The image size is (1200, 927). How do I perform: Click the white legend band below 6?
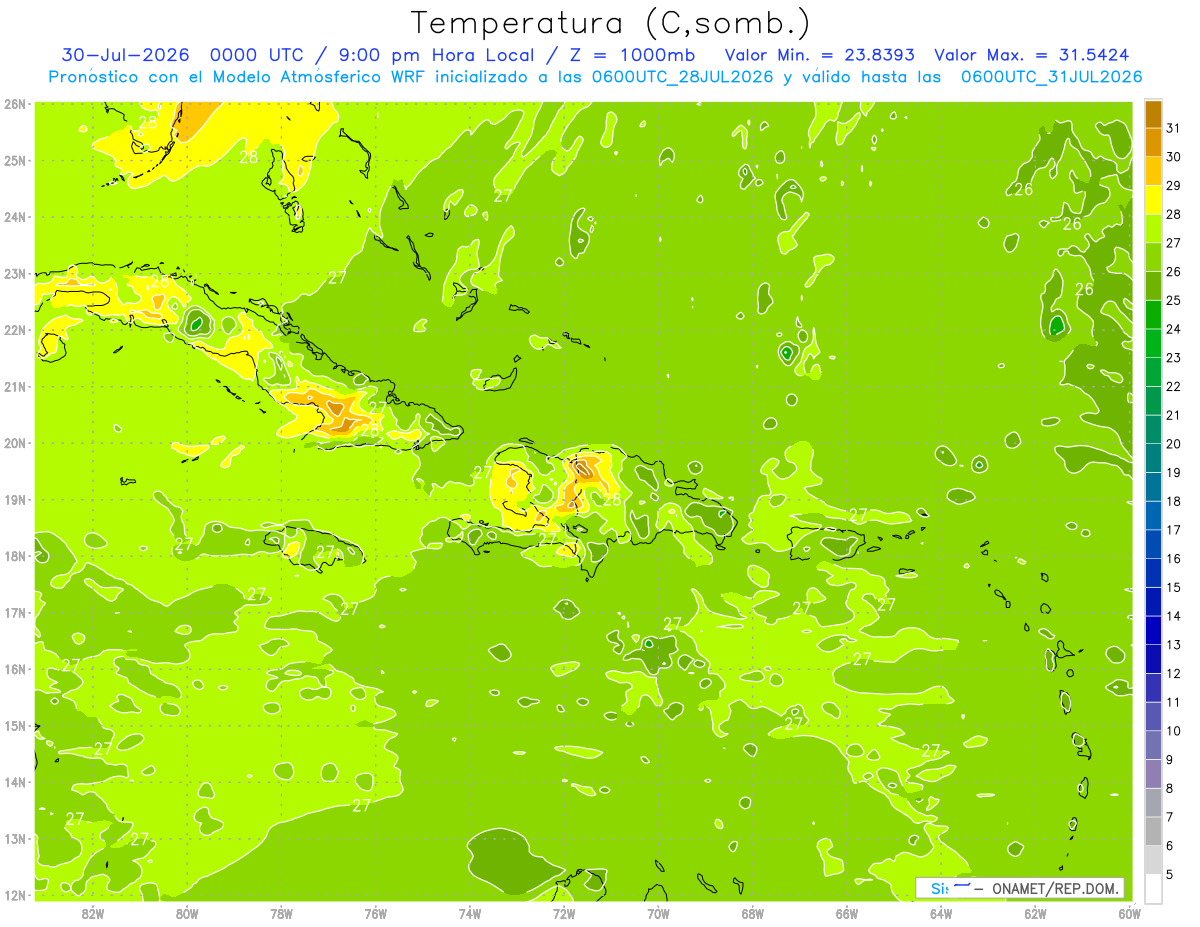coord(1153,888)
